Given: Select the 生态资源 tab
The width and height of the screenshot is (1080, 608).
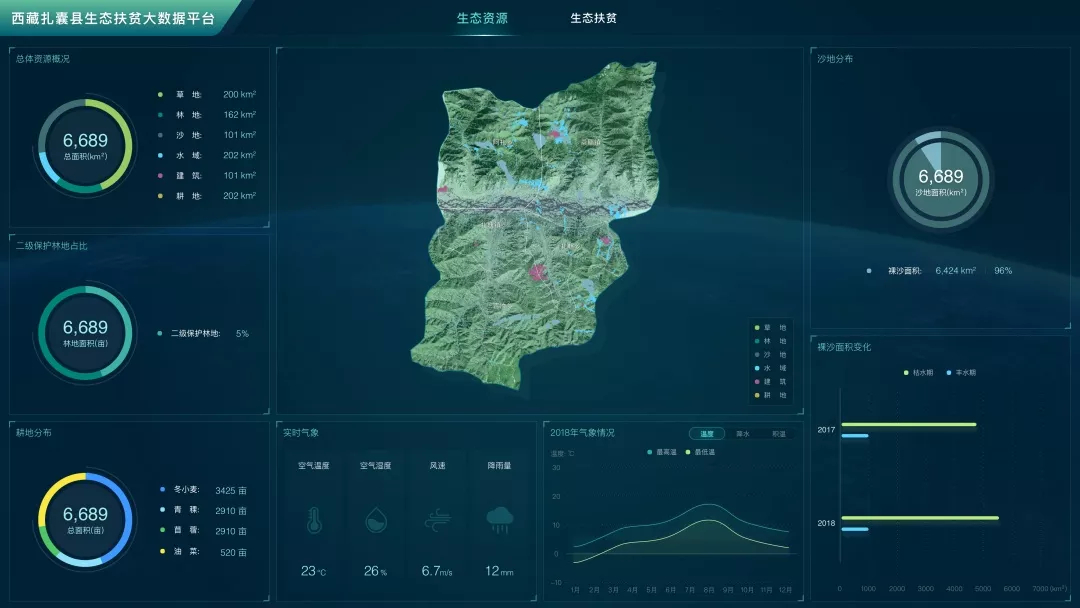Looking at the screenshot, I should [482, 18].
